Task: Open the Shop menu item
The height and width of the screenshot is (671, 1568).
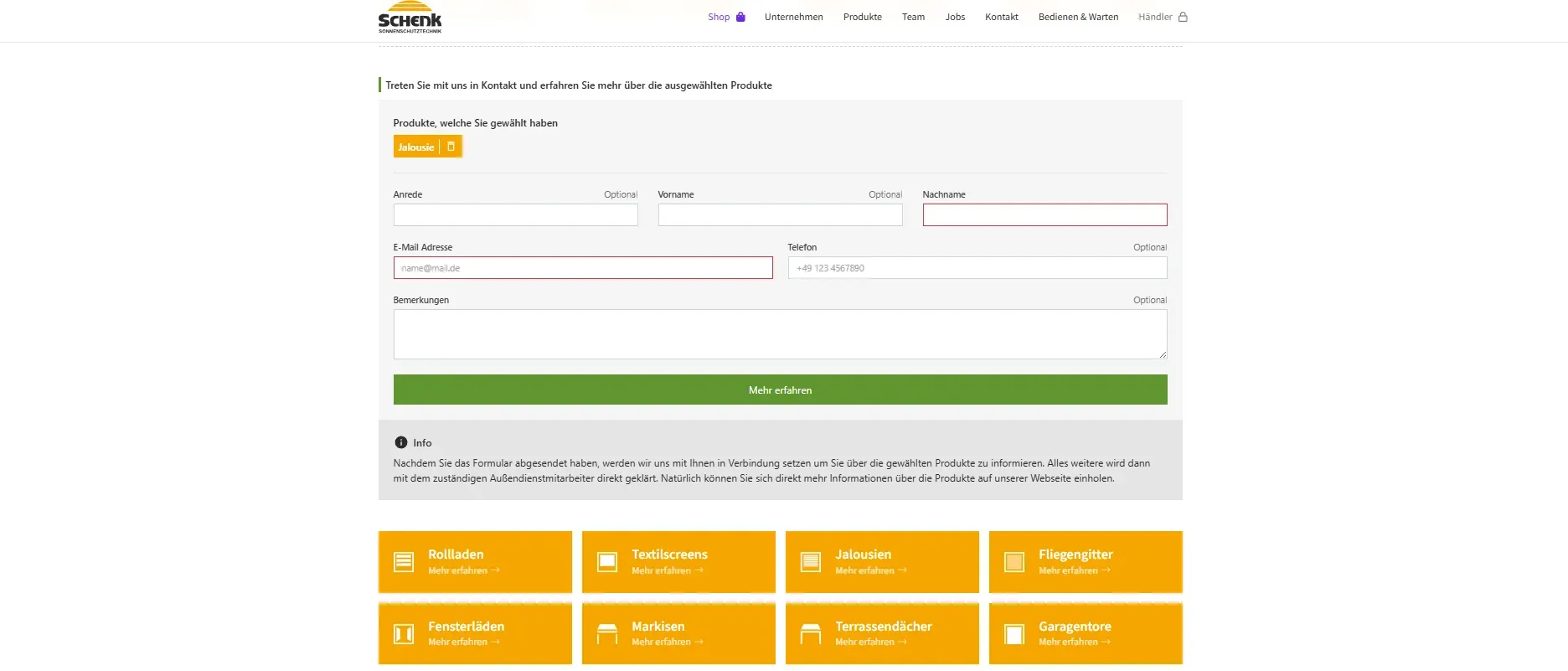Action: 719,17
